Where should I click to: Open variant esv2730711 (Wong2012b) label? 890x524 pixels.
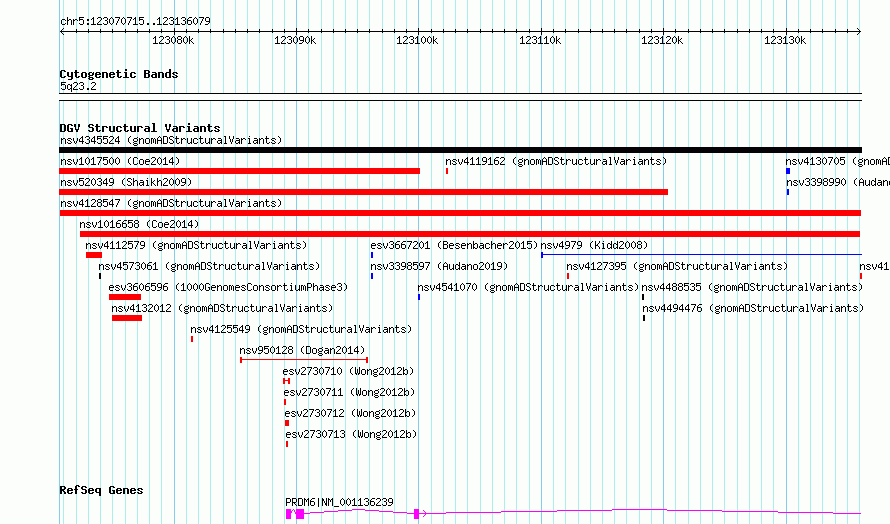(349, 392)
